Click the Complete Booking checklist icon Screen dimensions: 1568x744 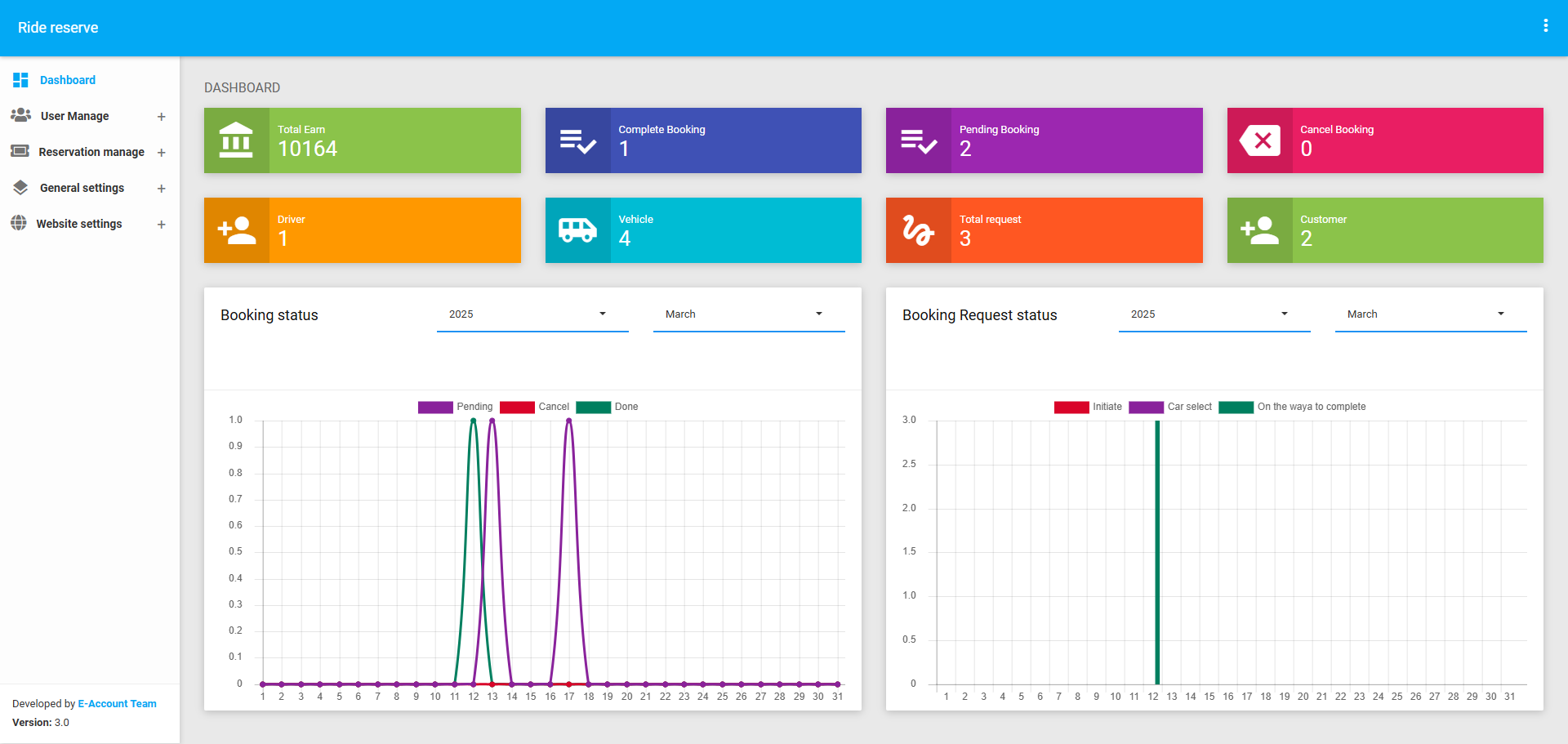(577, 140)
